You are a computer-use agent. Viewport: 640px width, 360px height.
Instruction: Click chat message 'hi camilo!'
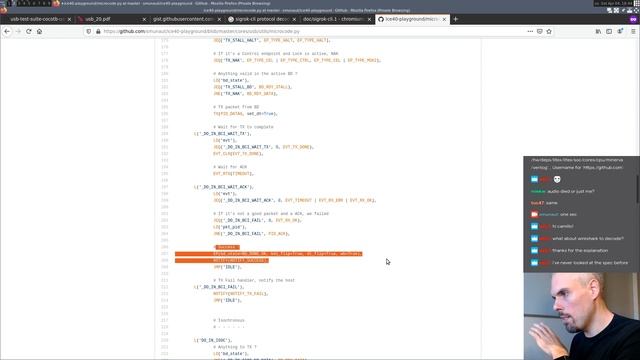coord(562,226)
